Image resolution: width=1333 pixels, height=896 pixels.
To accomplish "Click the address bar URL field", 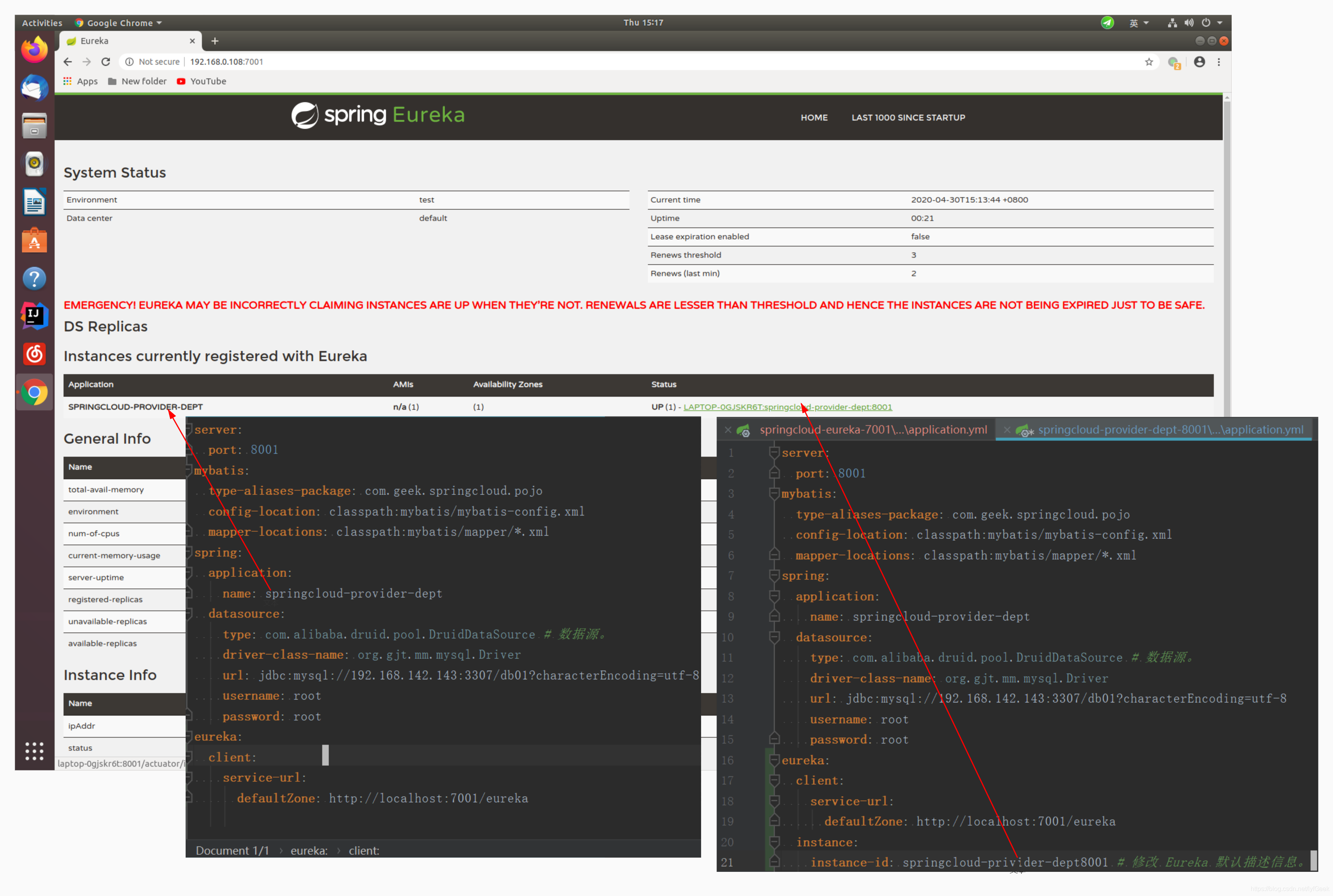I will [x=629, y=62].
